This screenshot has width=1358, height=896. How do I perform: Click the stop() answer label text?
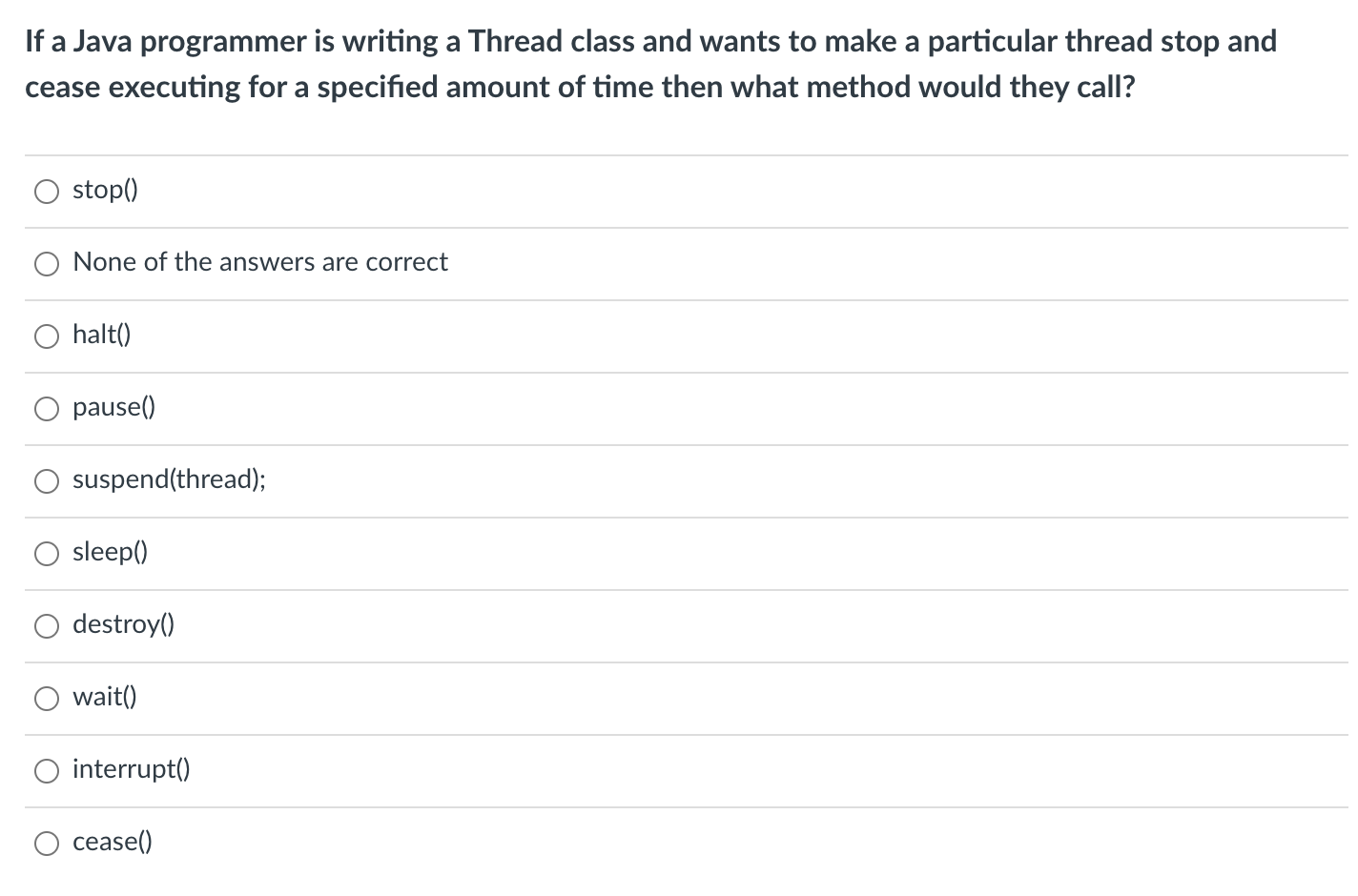(x=105, y=191)
